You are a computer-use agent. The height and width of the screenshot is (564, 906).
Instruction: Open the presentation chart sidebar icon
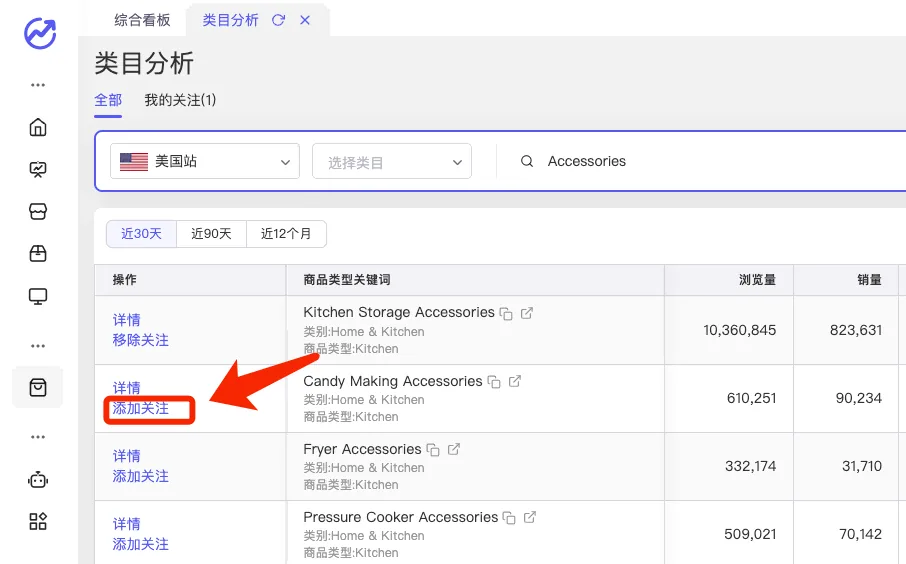click(x=38, y=169)
